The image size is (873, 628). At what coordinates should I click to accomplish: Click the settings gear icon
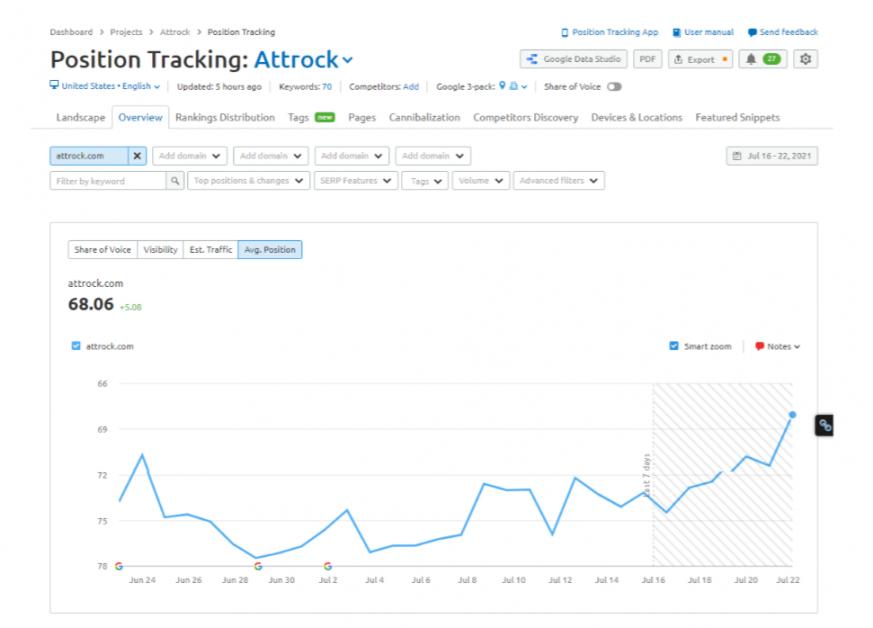point(805,59)
